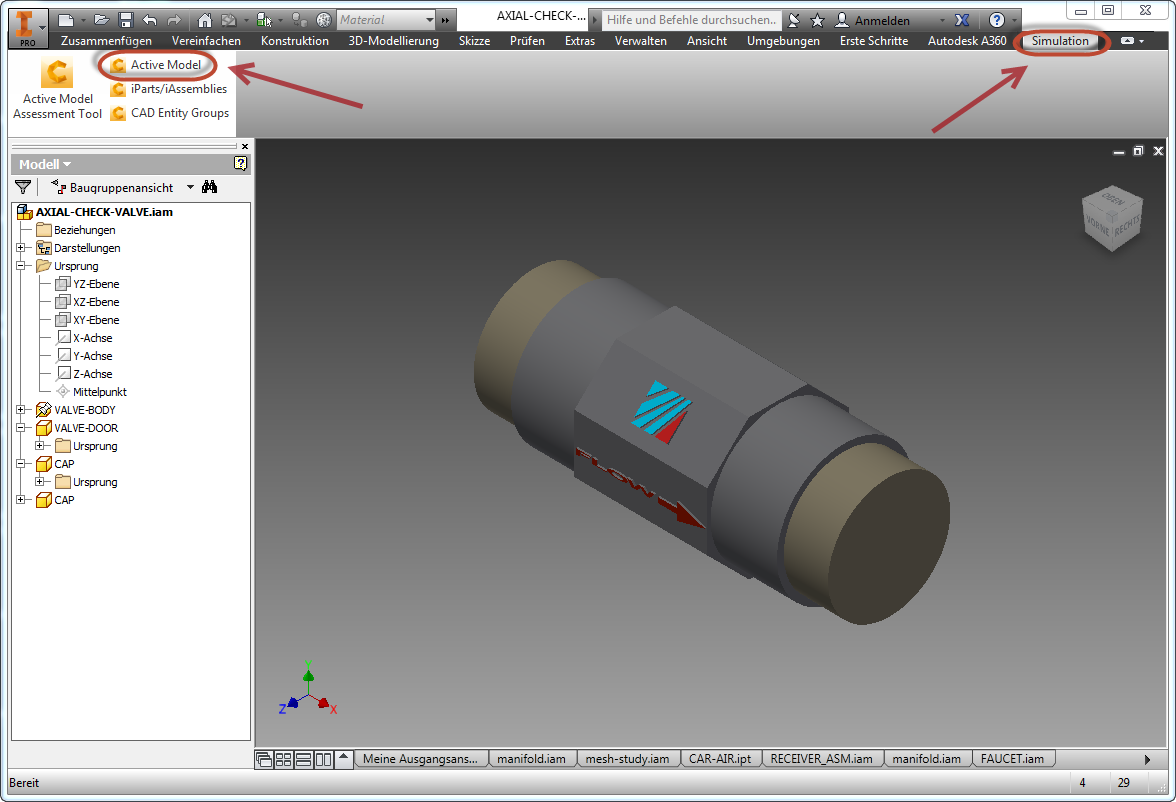Click the tile windows grid icon

284,759
